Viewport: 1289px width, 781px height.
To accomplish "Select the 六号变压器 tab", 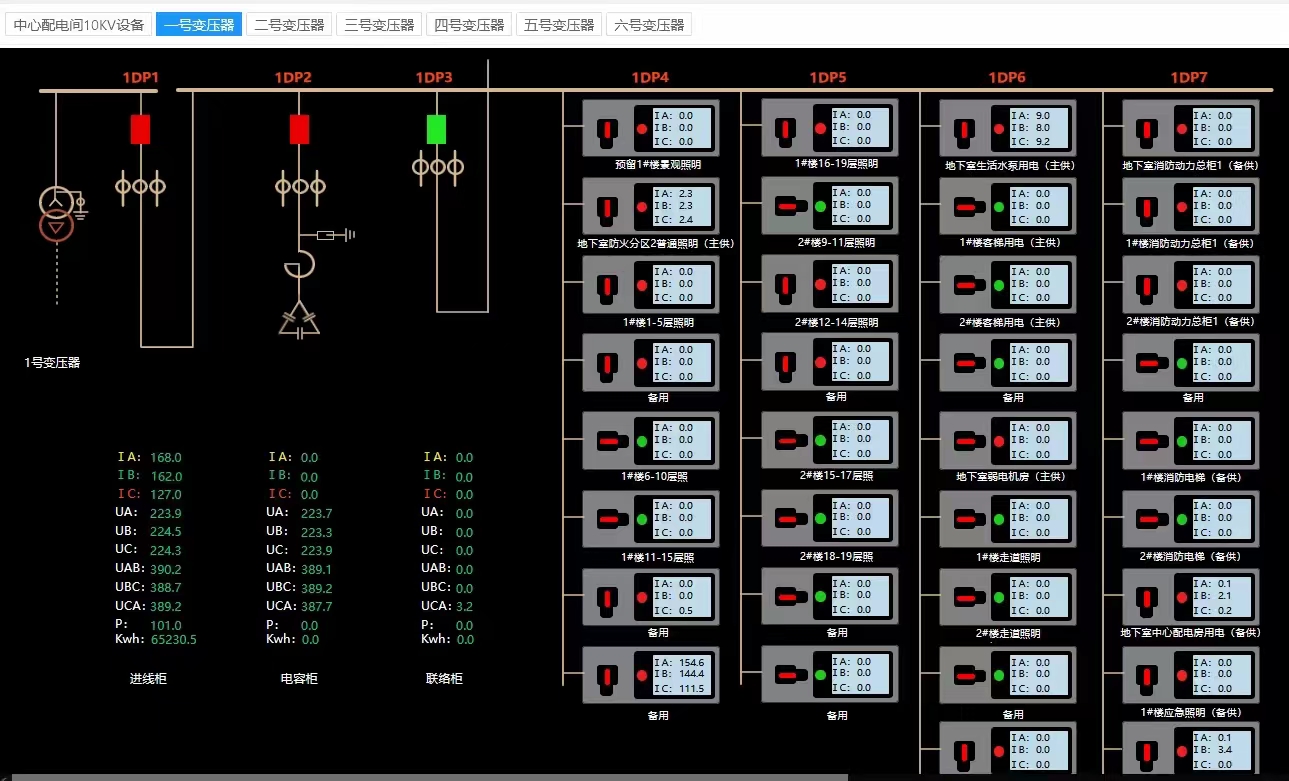I will (x=649, y=25).
